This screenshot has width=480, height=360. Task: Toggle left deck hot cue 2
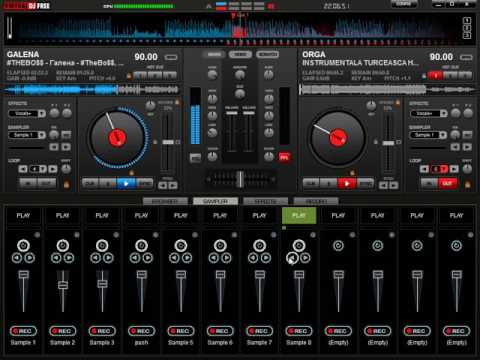click(x=155, y=76)
